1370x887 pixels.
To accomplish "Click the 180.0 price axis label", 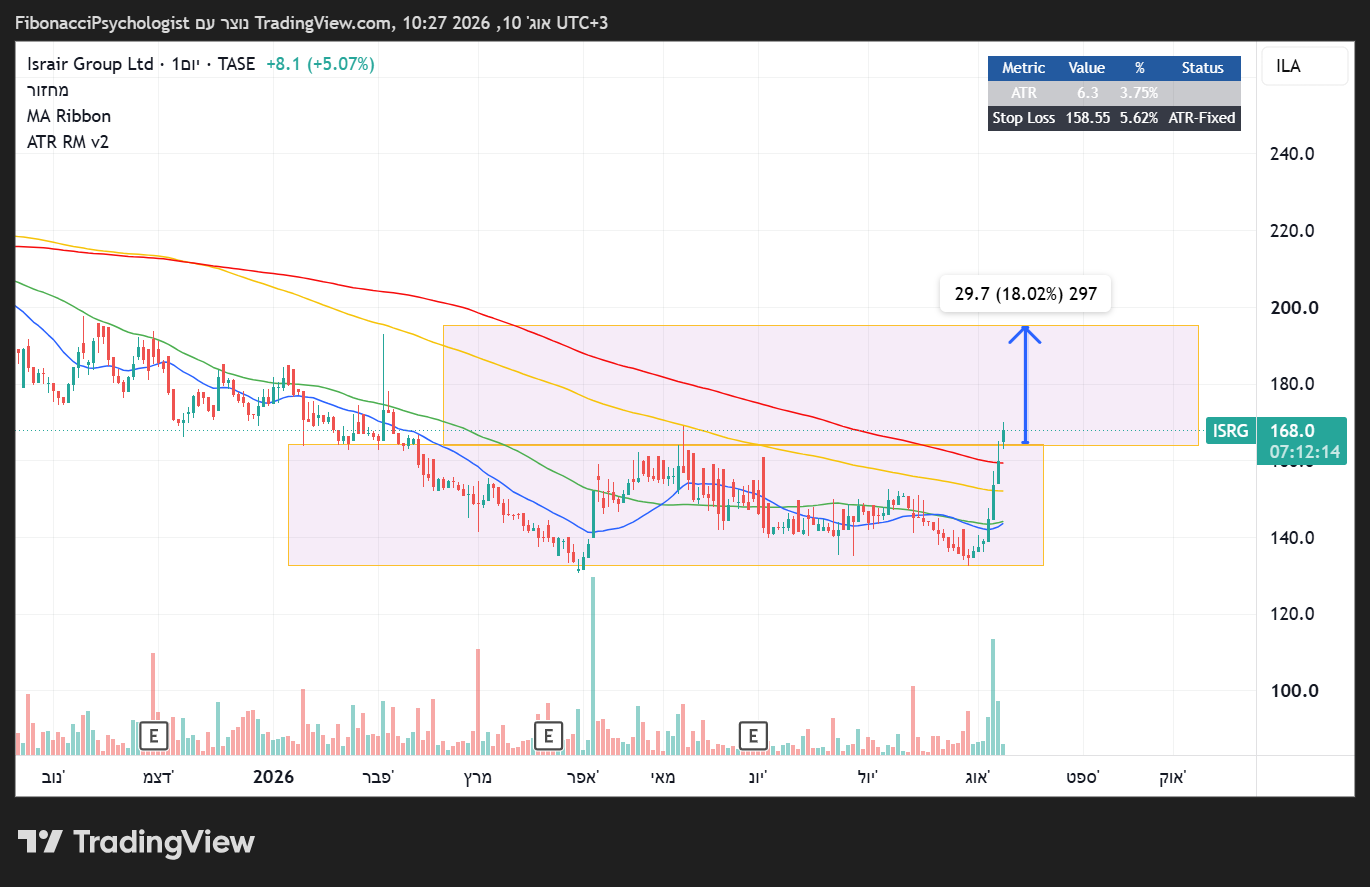I will pos(1292,384).
